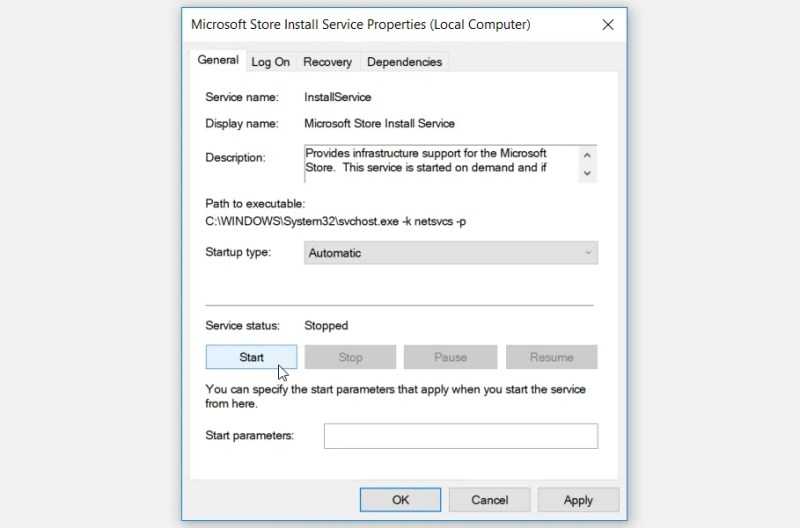800x528 pixels.
Task: Click the dialog title bar text
Action: coord(361,24)
